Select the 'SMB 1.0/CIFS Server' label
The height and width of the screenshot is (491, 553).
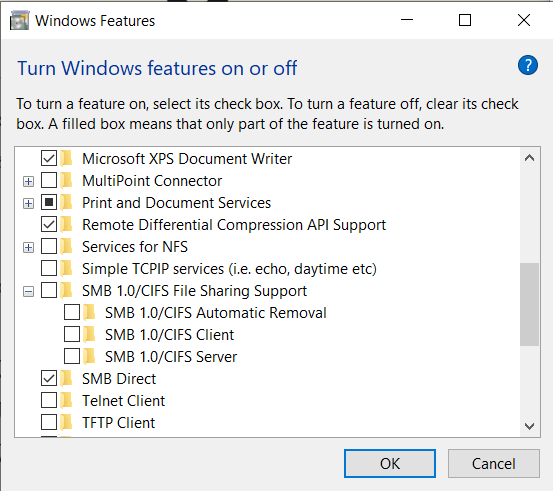(x=171, y=357)
